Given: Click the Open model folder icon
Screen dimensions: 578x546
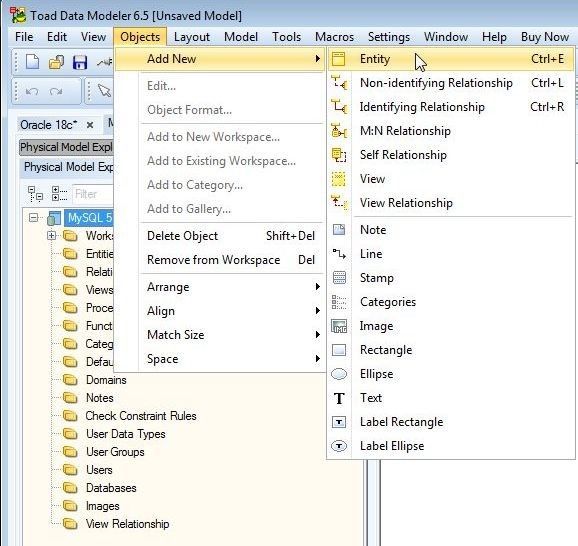Looking at the screenshot, I should point(56,62).
